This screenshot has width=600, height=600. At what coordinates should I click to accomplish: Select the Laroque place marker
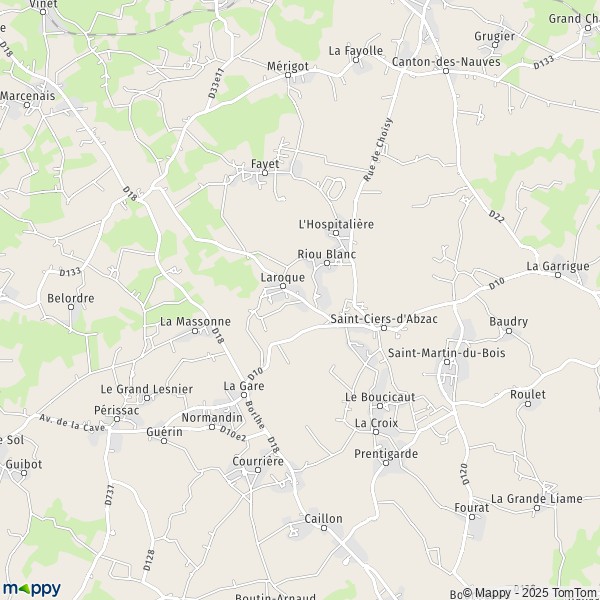(283, 286)
